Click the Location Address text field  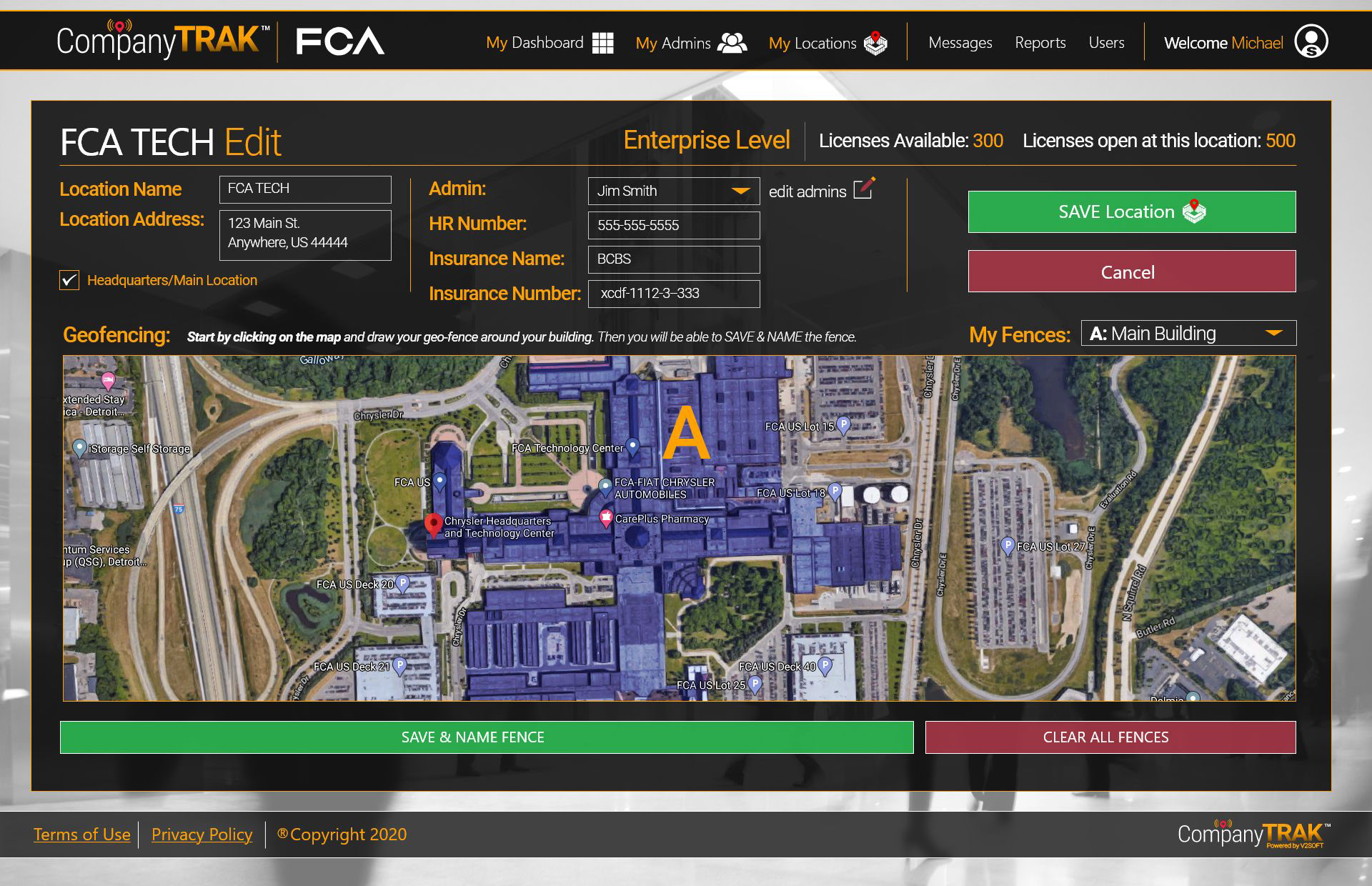(305, 235)
